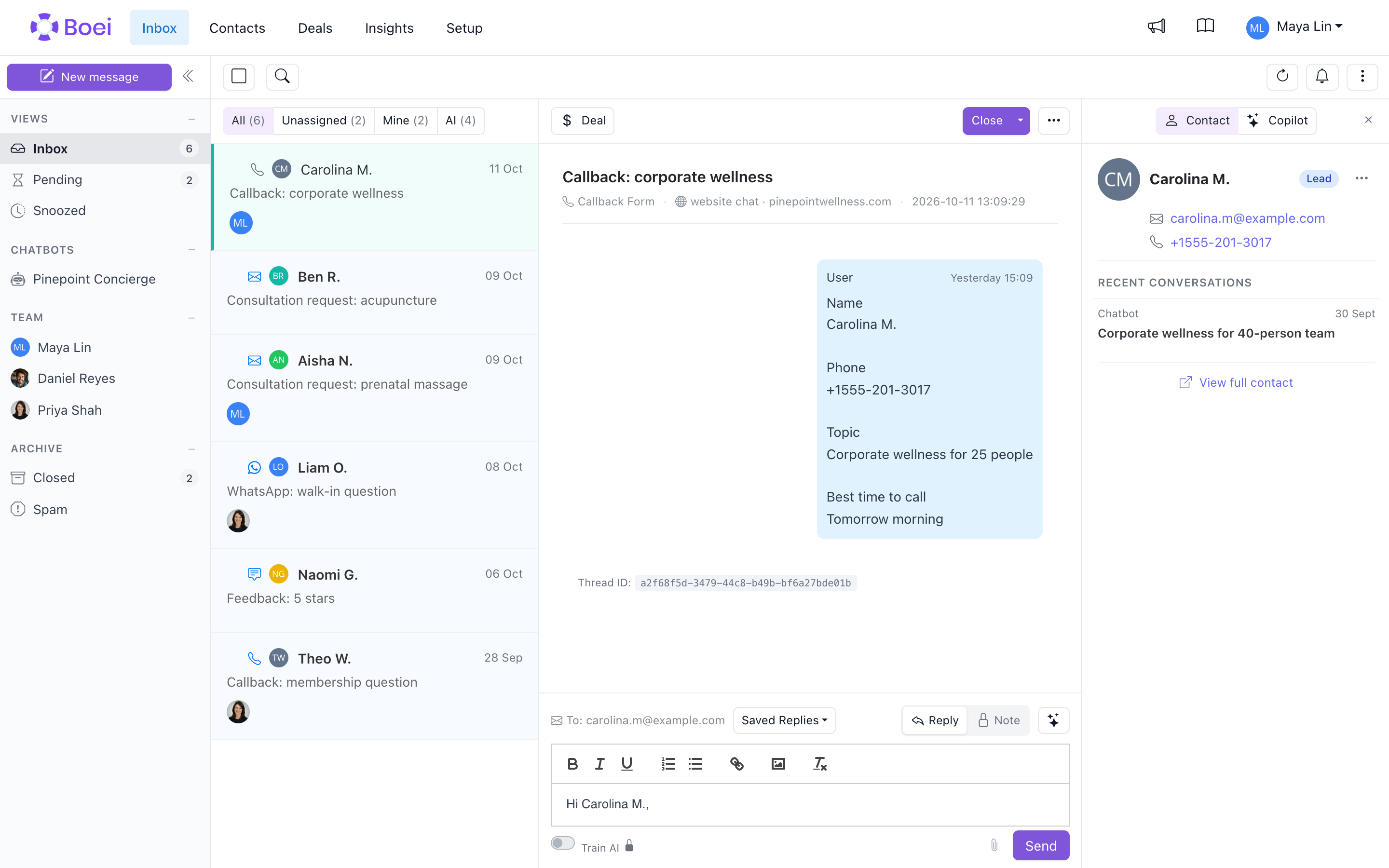Insert a hyperlink in the reply
The image size is (1389, 868).
click(x=737, y=763)
